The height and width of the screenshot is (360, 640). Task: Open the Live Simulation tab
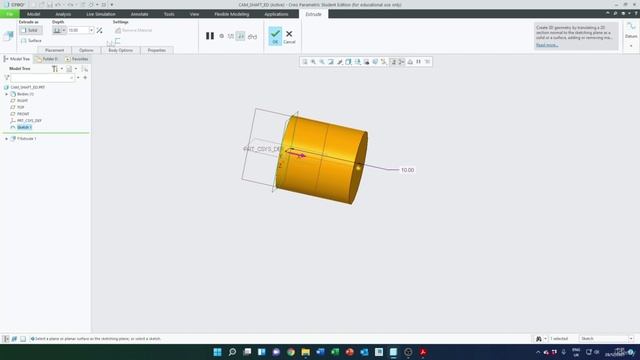tap(101, 14)
